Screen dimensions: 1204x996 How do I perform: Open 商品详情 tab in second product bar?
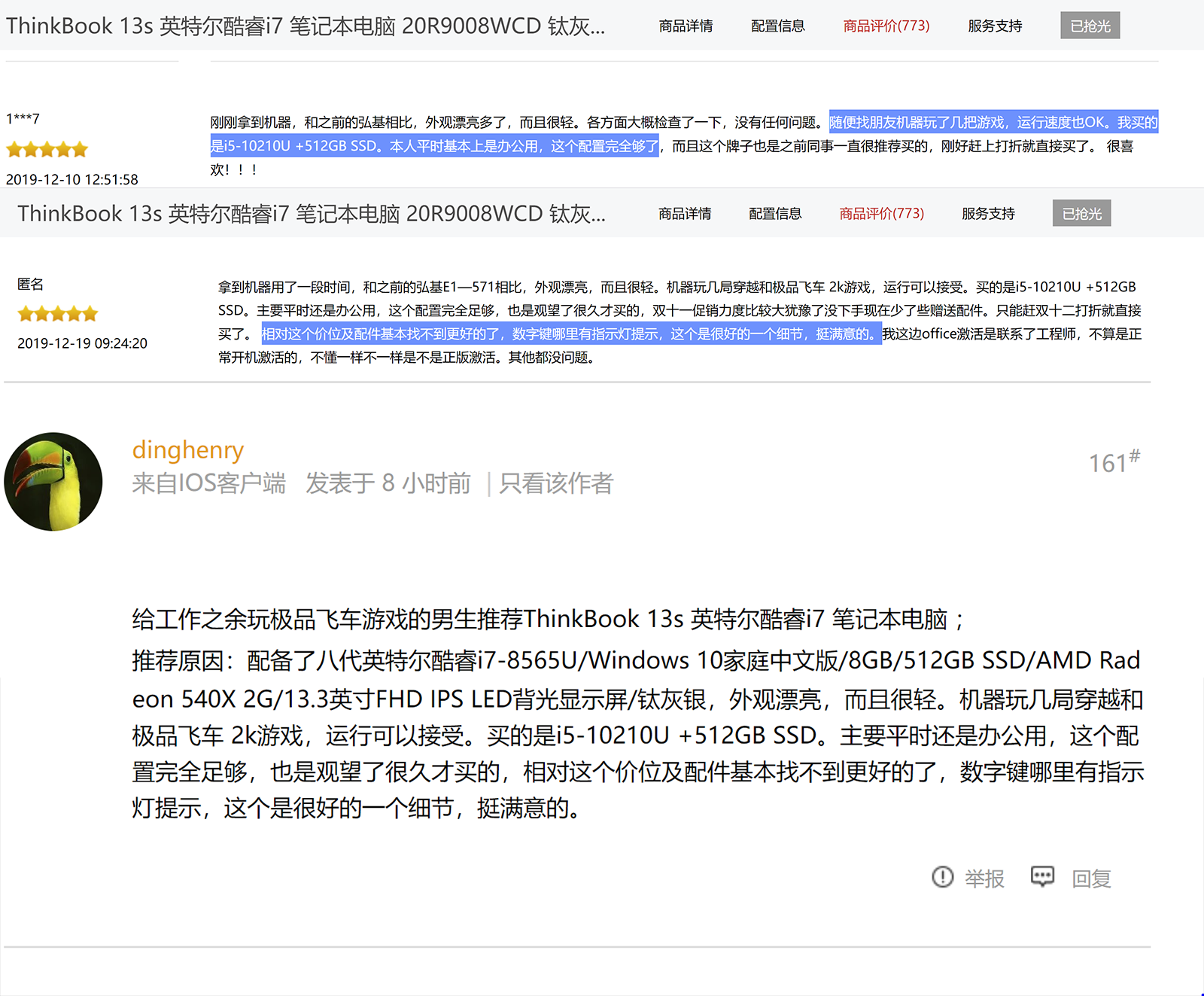[685, 214]
